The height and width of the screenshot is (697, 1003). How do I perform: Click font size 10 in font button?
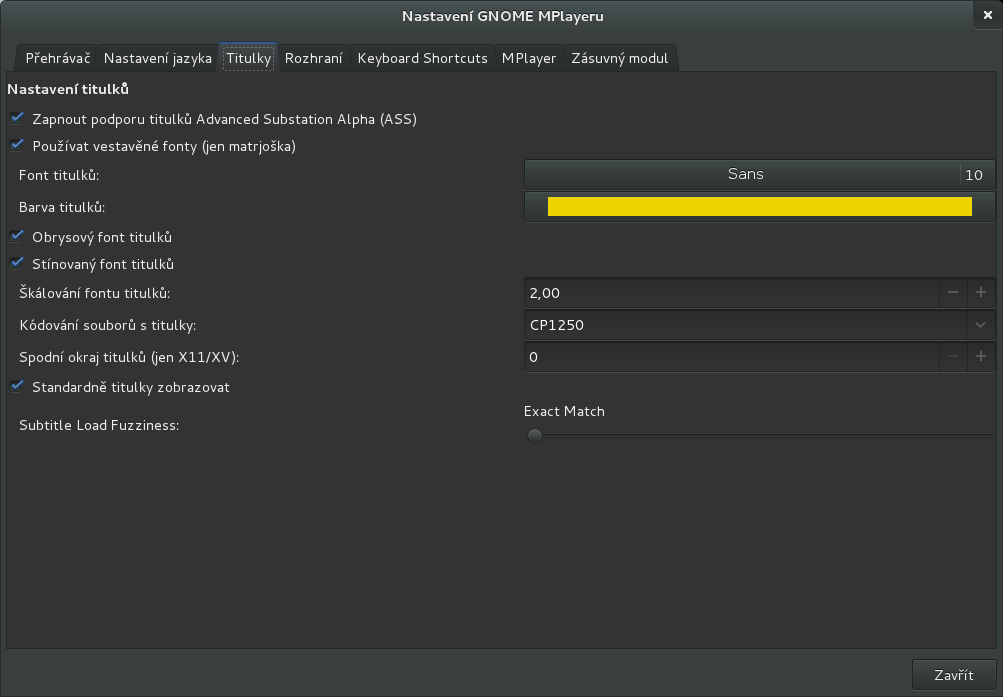click(x=974, y=175)
